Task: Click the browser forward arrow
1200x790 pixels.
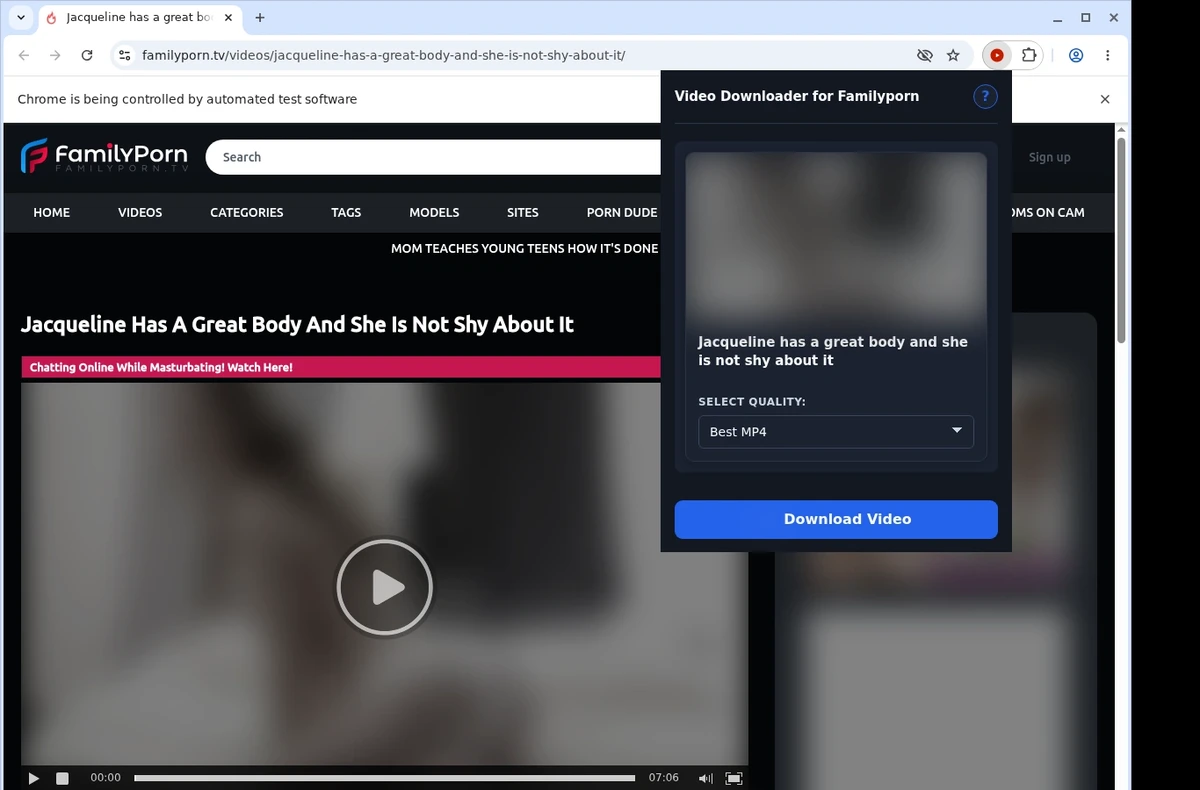Action: [55, 56]
